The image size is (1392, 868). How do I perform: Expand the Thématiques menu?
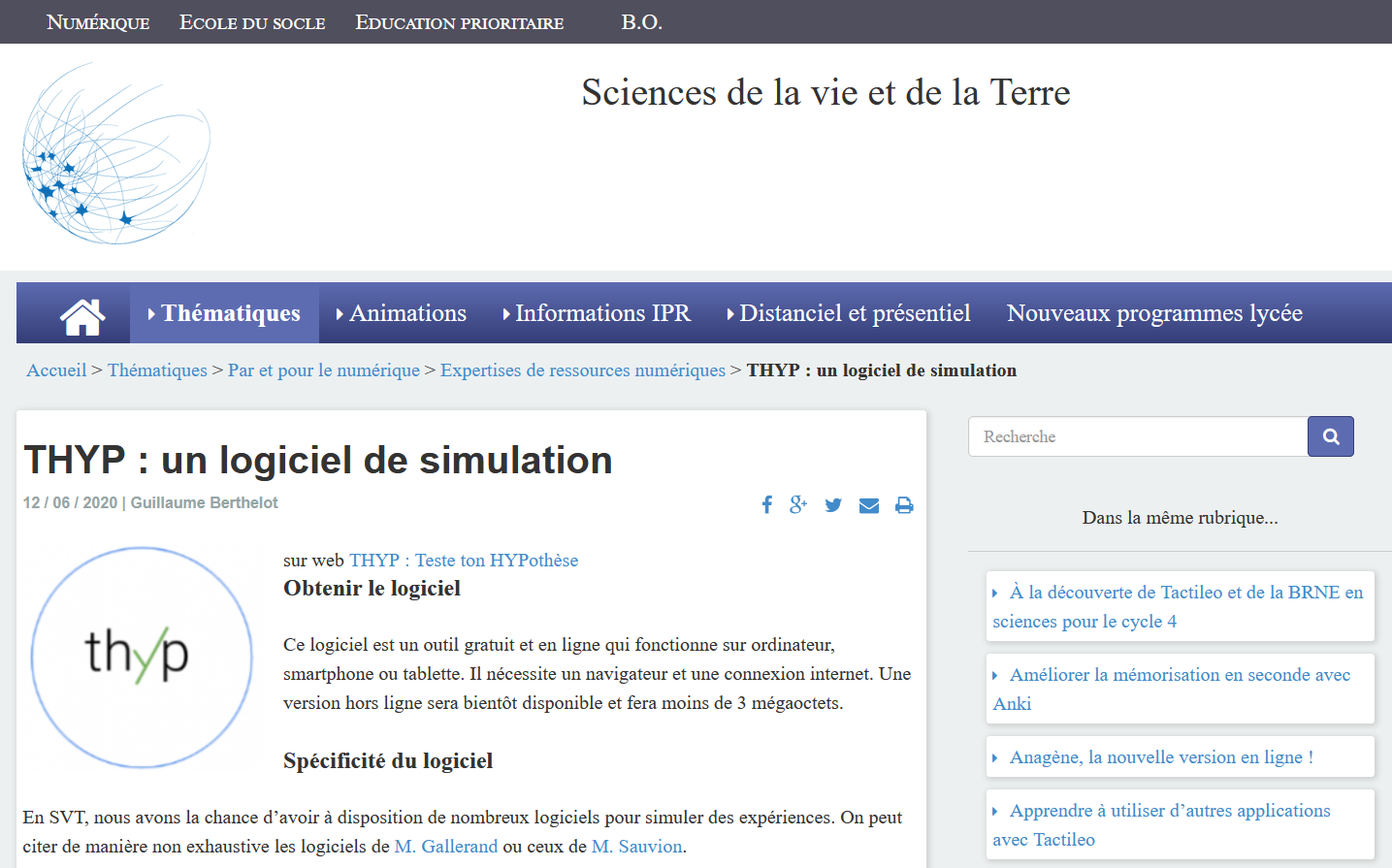click(x=224, y=313)
